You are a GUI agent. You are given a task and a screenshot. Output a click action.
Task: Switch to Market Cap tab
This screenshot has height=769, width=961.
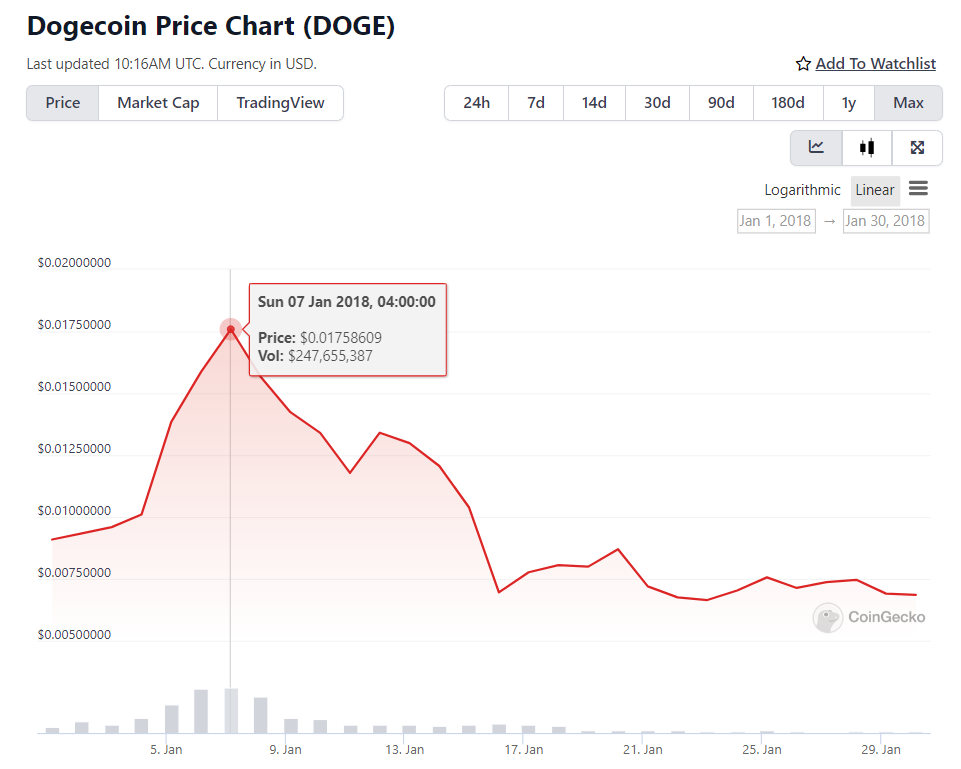point(158,103)
